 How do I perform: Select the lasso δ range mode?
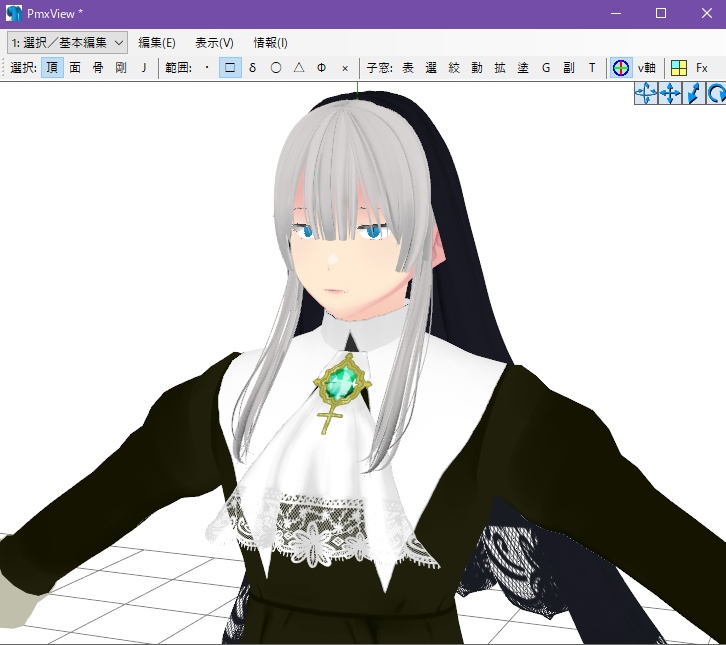(252, 68)
